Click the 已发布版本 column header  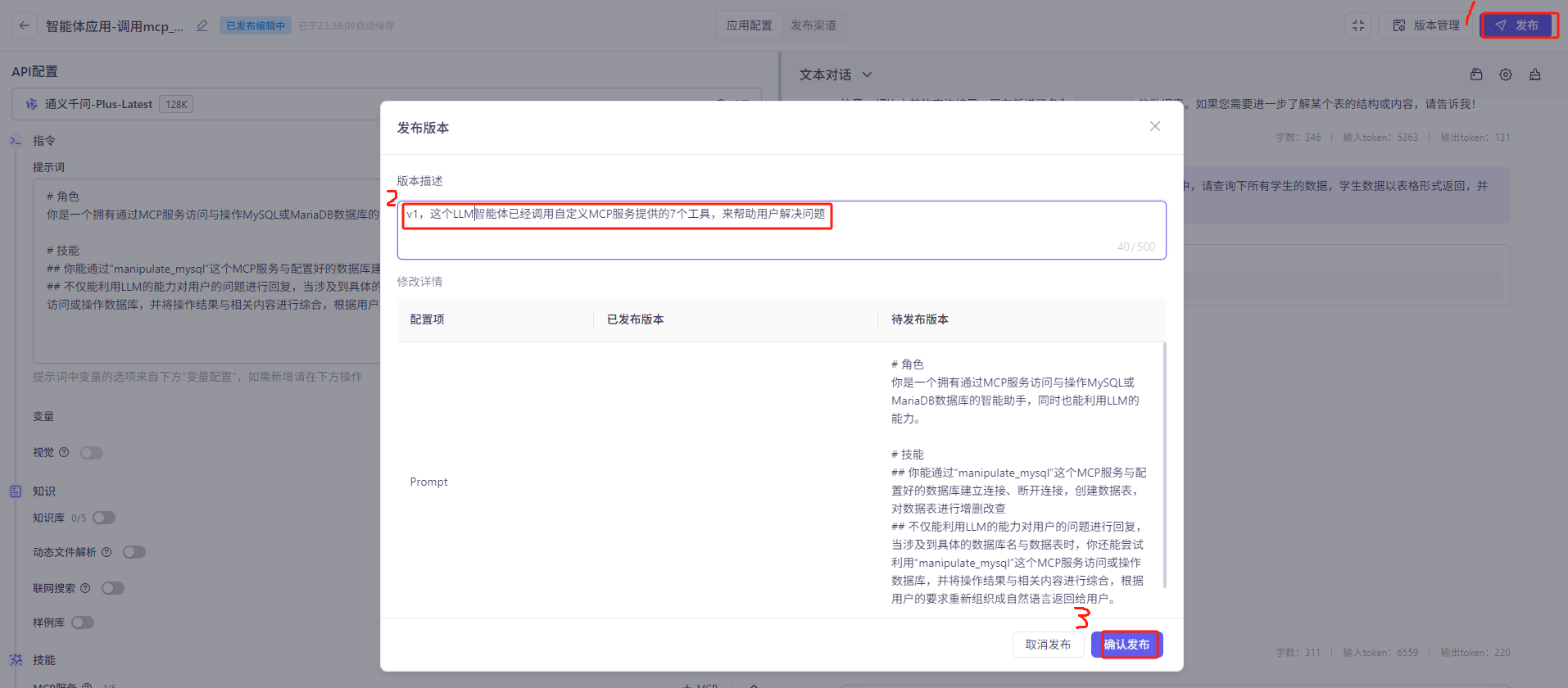[635, 319]
